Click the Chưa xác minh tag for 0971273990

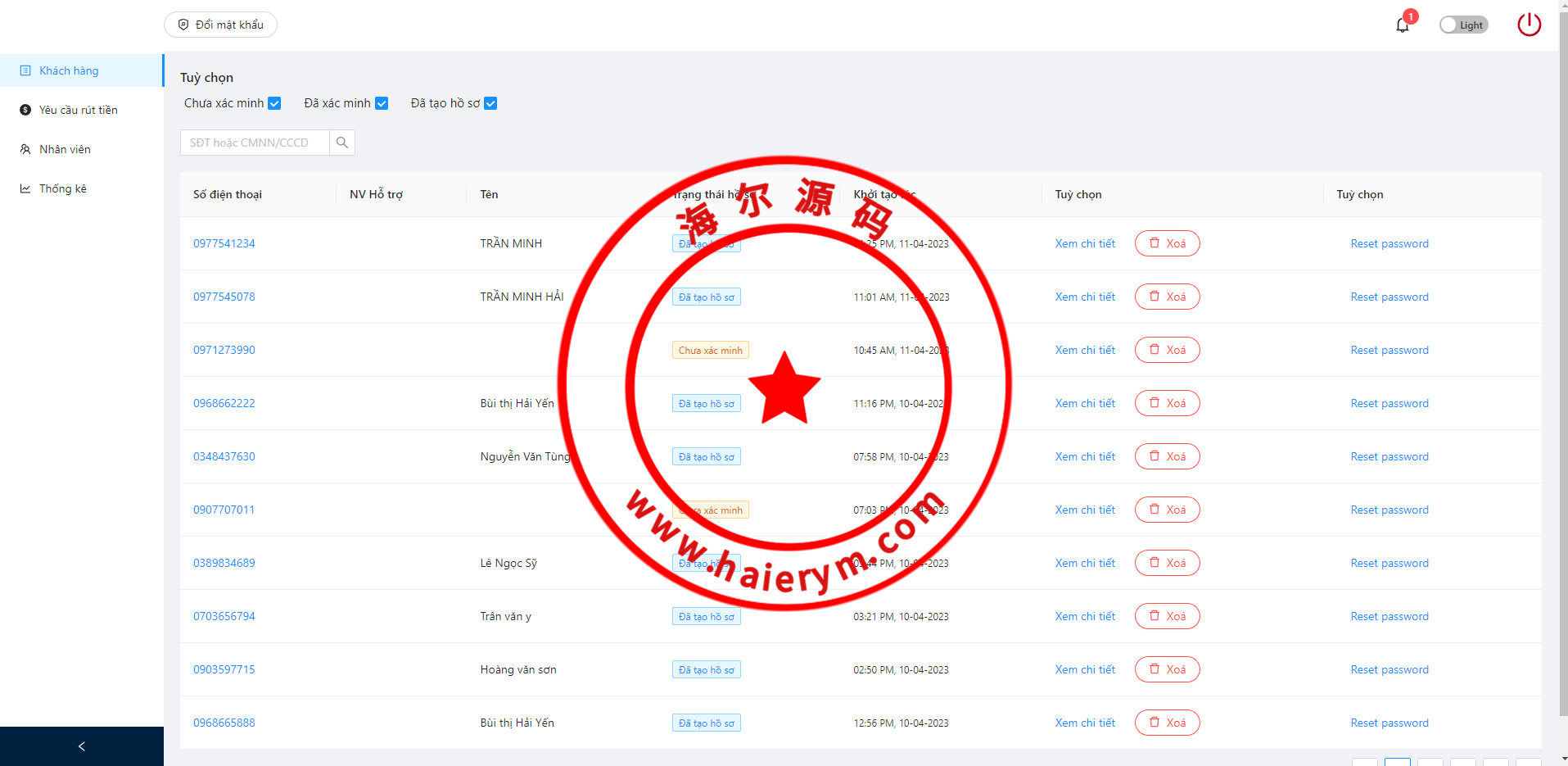[710, 350]
